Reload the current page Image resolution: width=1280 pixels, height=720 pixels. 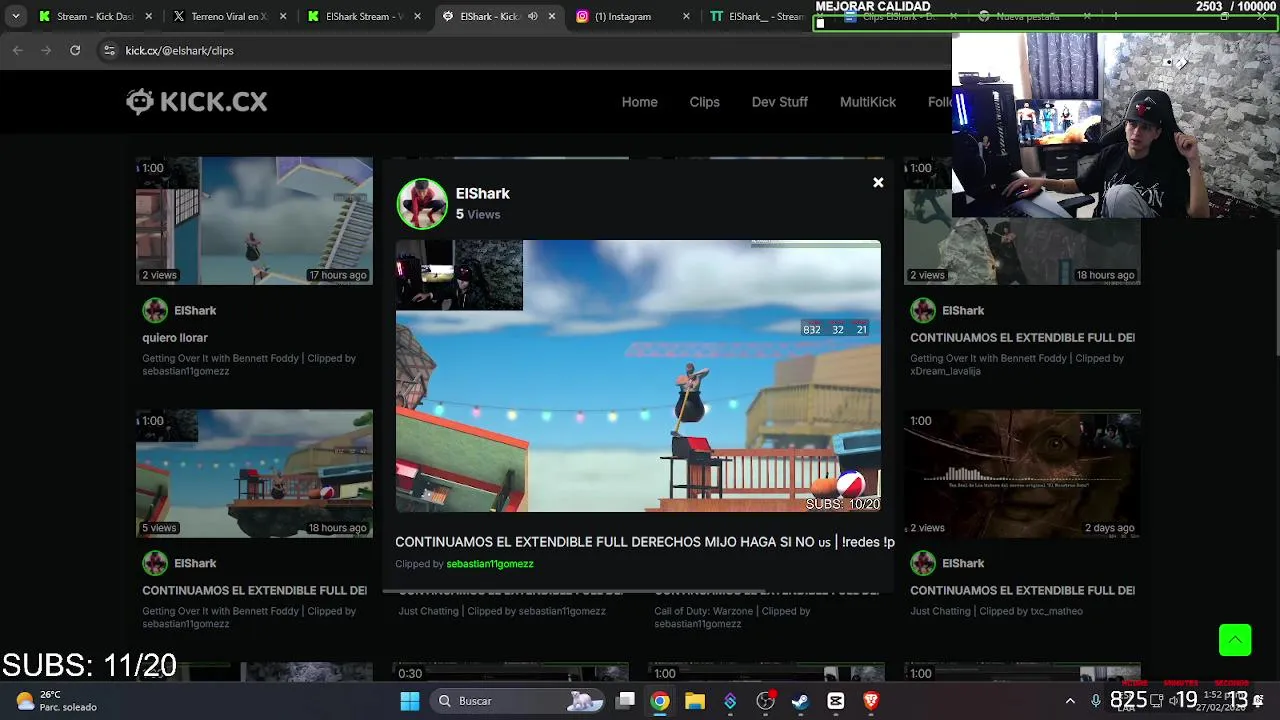[x=75, y=50]
